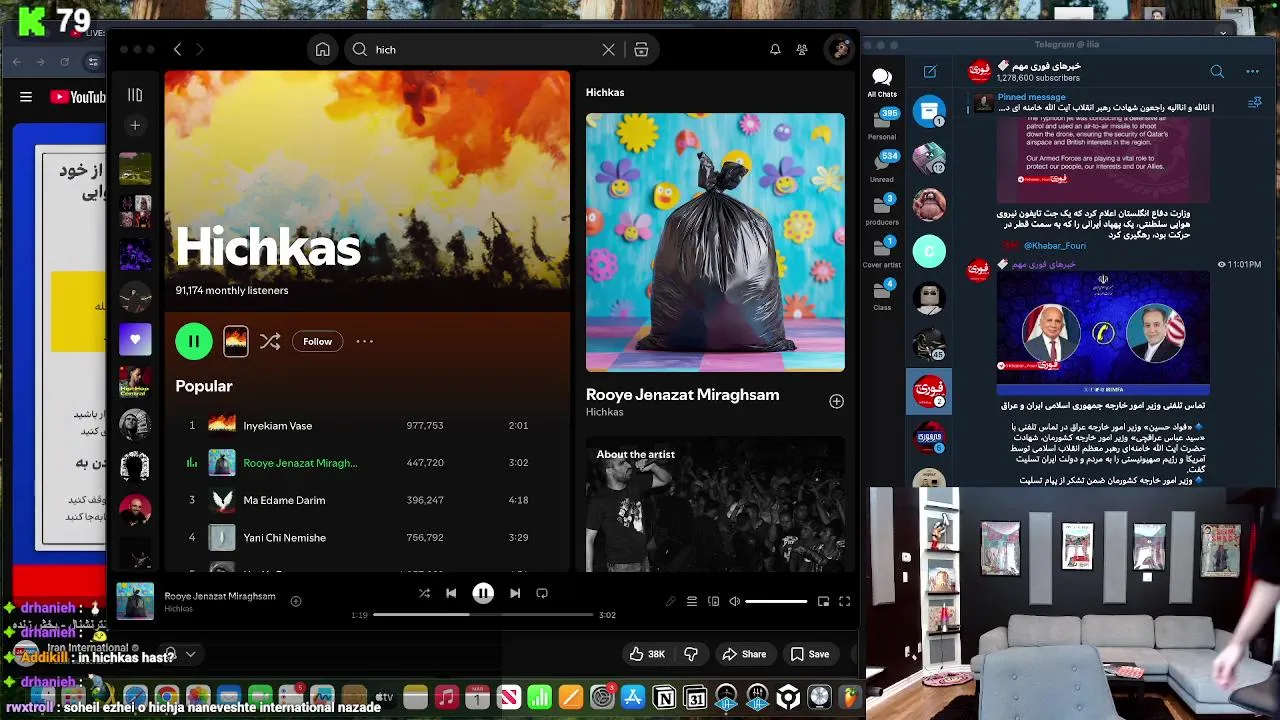The image size is (1280, 720).
Task: Dislike the YouTube video
Action: coord(691,654)
